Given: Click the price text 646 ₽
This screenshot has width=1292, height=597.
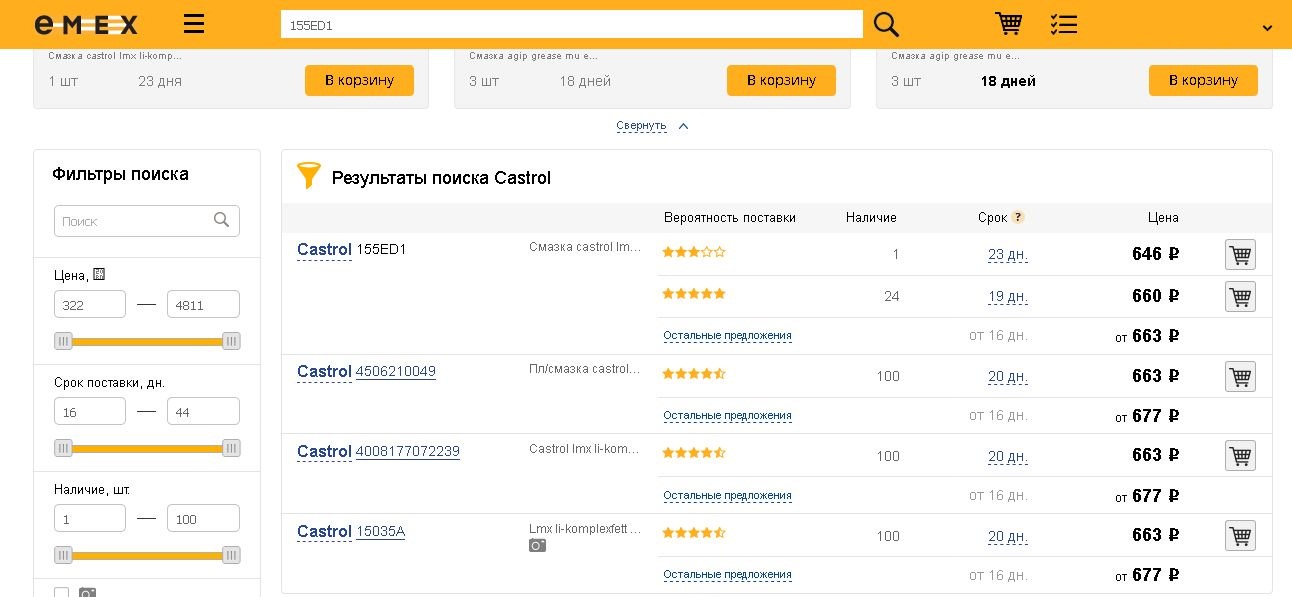Looking at the screenshot, I should (1156, 254).
